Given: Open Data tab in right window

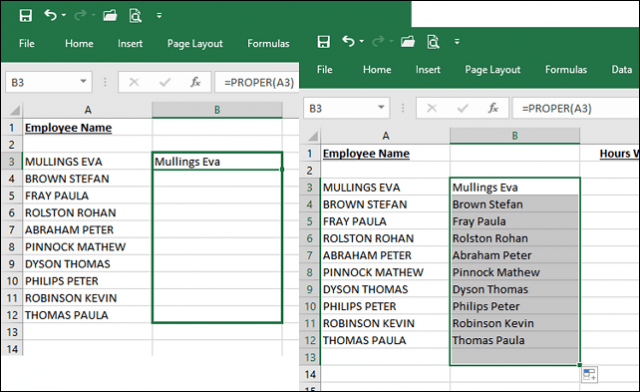Looking at the screenshot, I should click(x=622, y=69).
